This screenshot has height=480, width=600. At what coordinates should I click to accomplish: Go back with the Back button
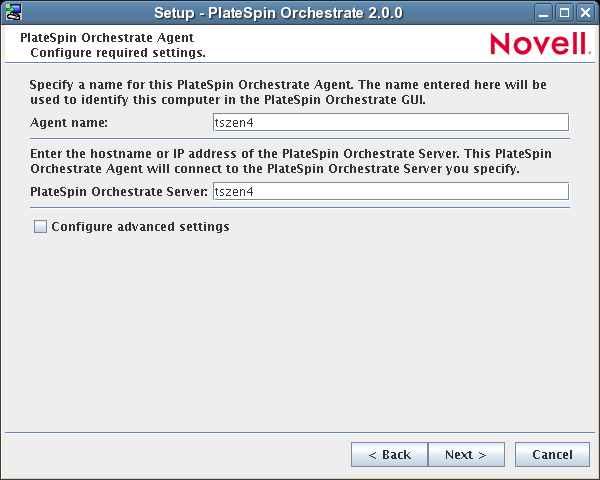tap(389, 455)
